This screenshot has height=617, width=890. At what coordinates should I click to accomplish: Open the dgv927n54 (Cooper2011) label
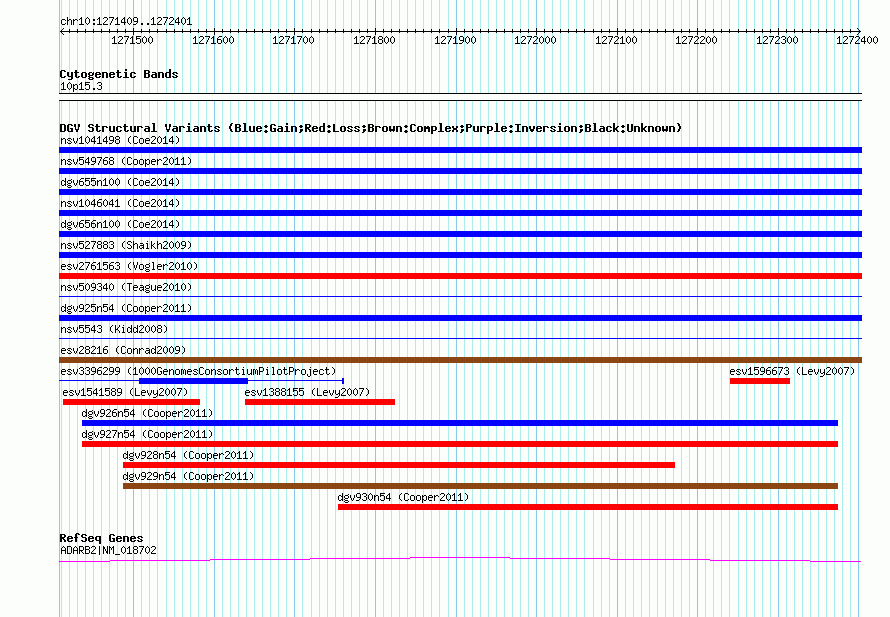click(x=147, y=434)
